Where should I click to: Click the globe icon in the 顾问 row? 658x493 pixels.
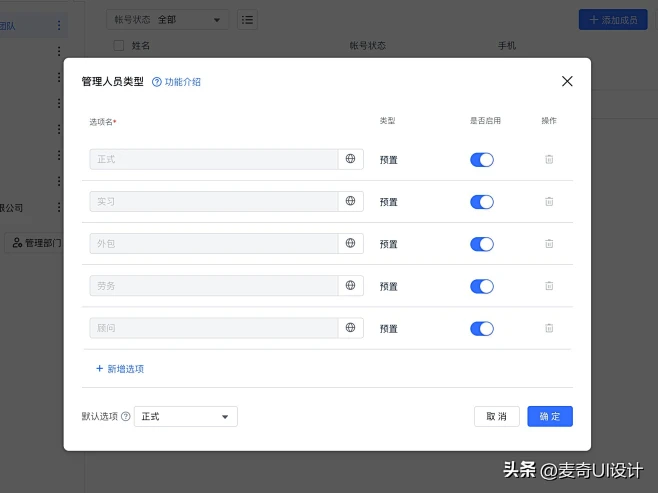click(350, 327)
